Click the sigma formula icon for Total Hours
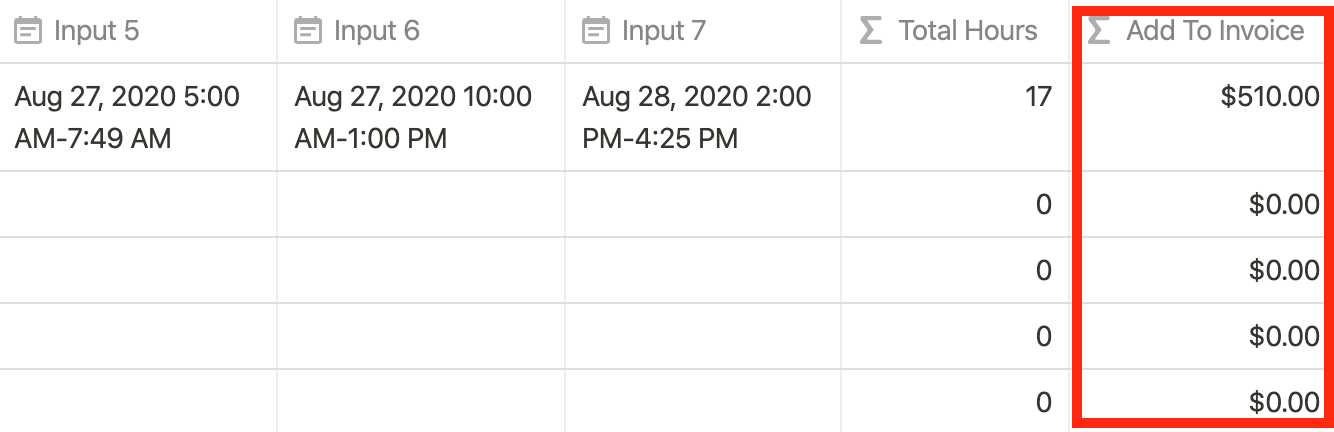The width and height of the screenshot is (1334, 432). (872, 32)
